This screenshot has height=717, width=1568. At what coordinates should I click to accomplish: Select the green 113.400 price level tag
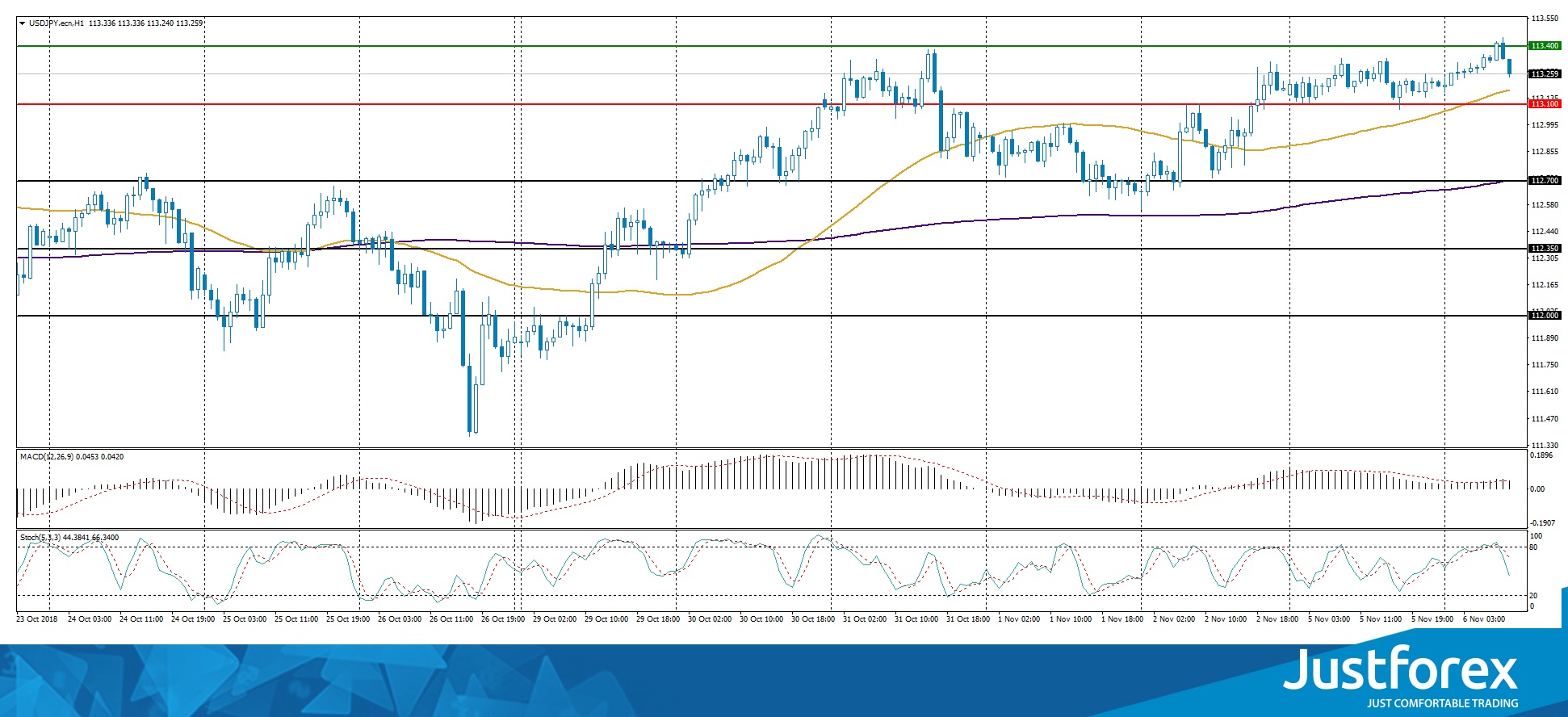[x=1545, y=46]
